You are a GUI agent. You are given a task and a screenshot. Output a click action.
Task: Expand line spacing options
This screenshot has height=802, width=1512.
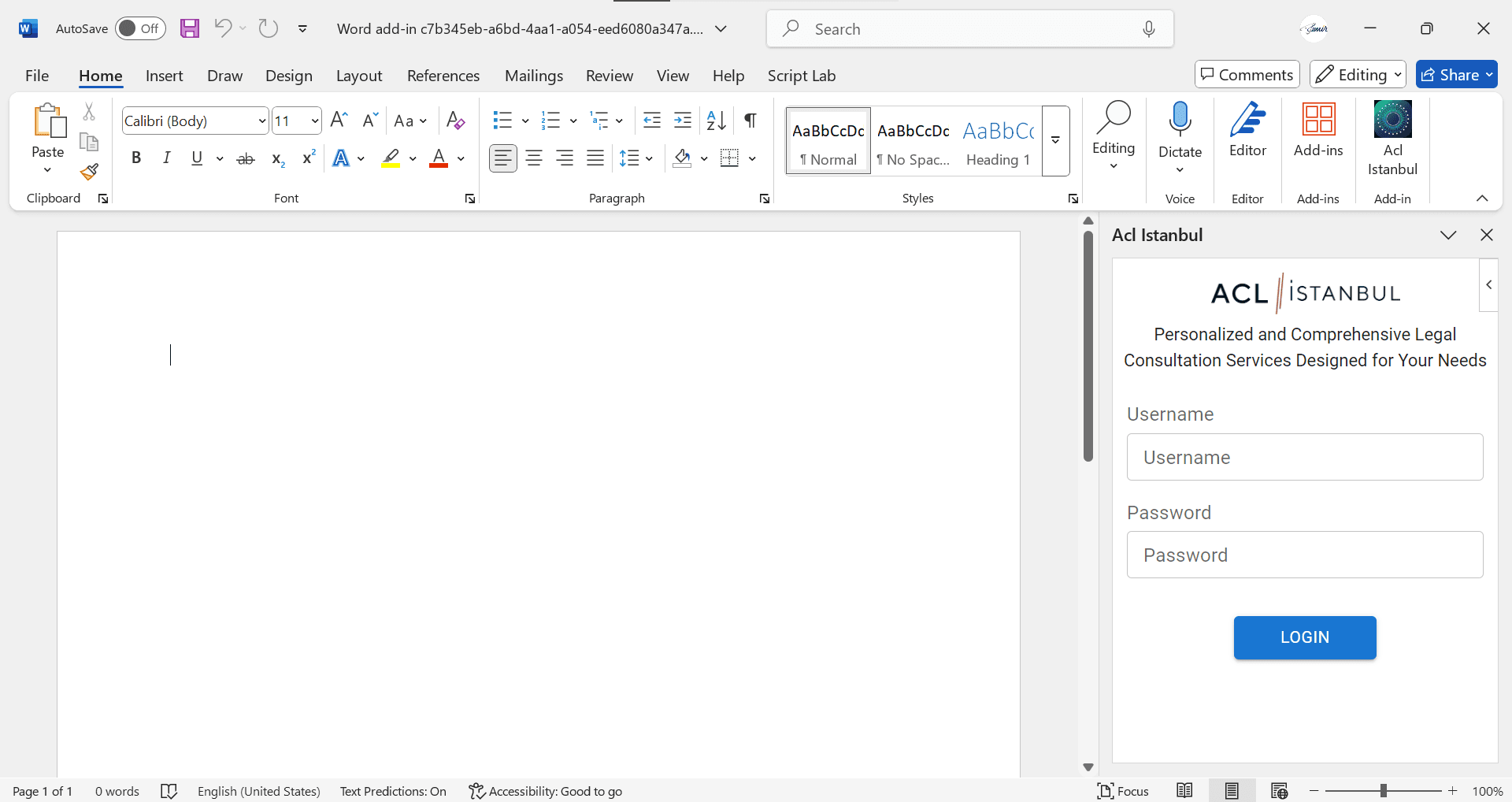point(649,158)
